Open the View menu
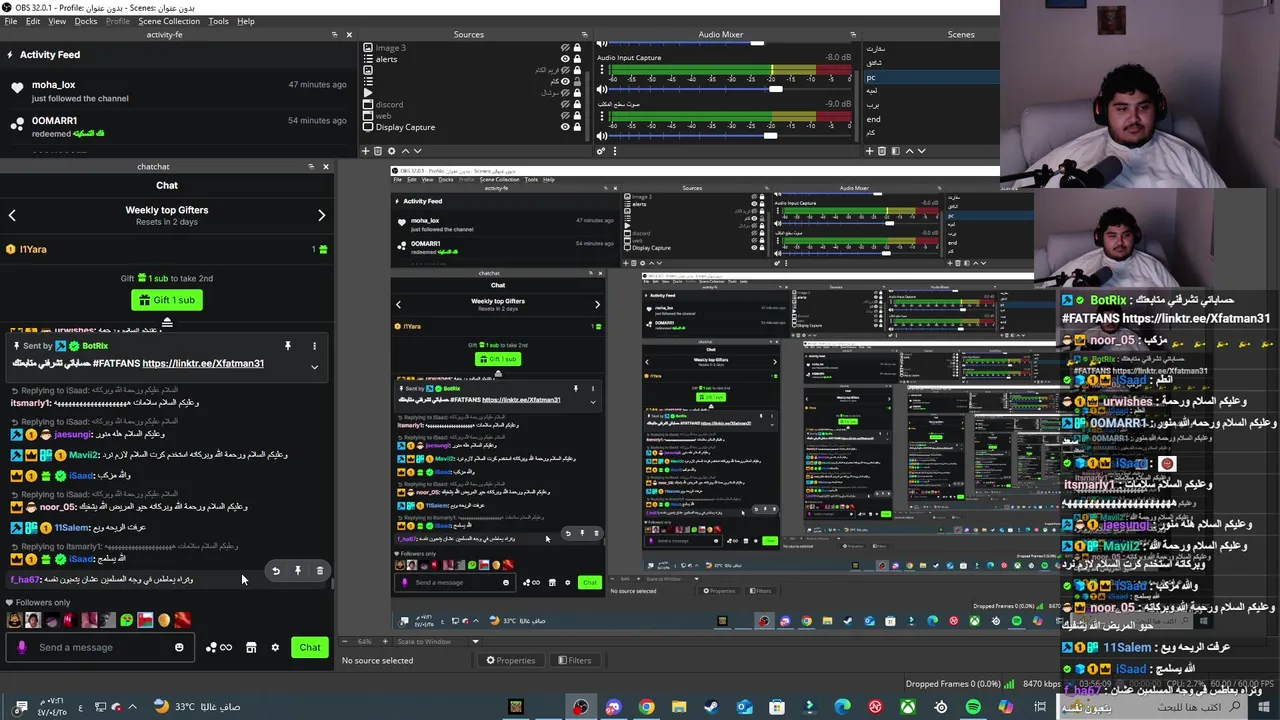This screenshot has height=720, width=1280. [x=57, y=21]
